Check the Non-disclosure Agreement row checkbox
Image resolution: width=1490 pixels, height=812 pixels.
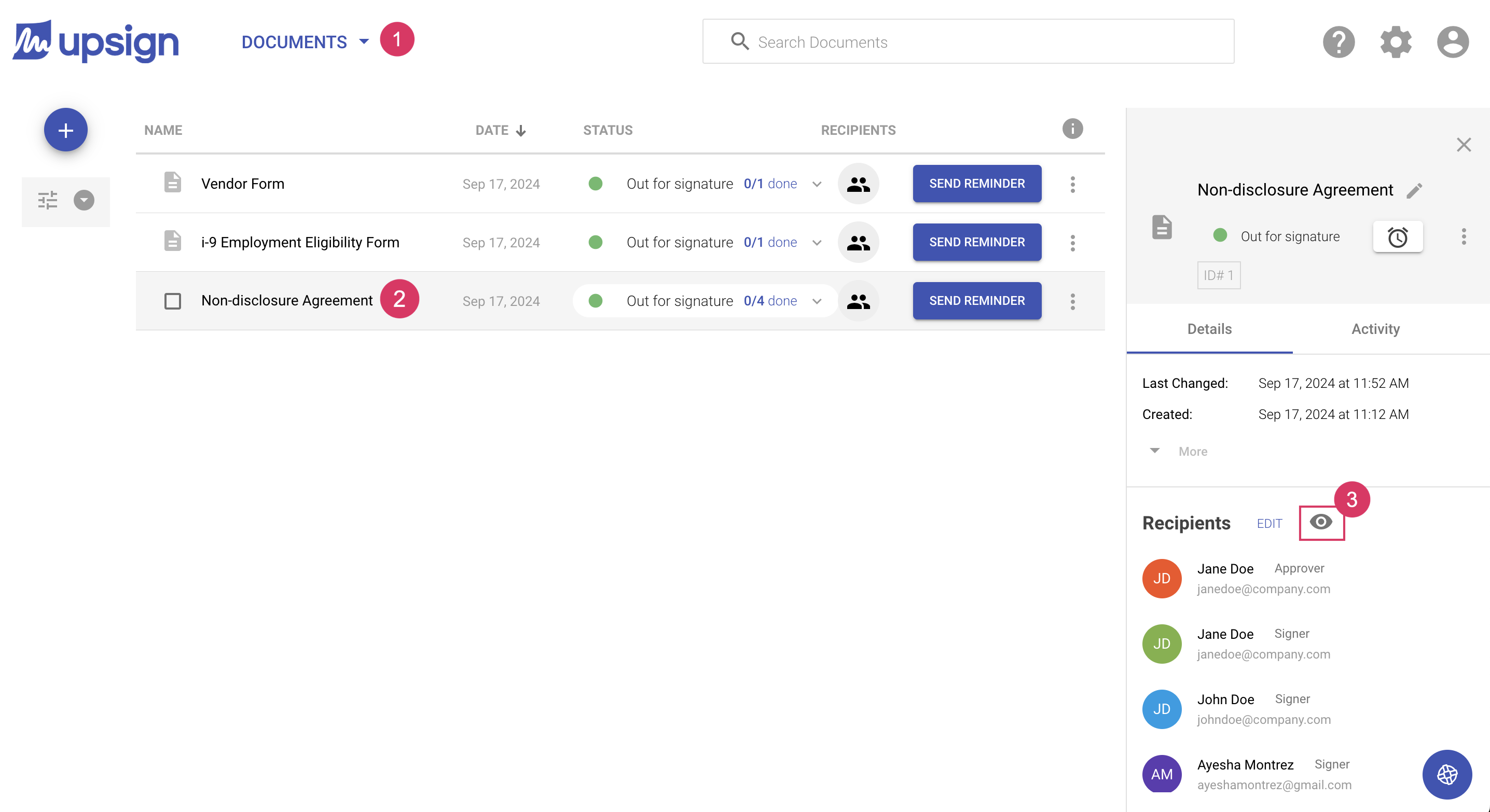pos(172,301)
